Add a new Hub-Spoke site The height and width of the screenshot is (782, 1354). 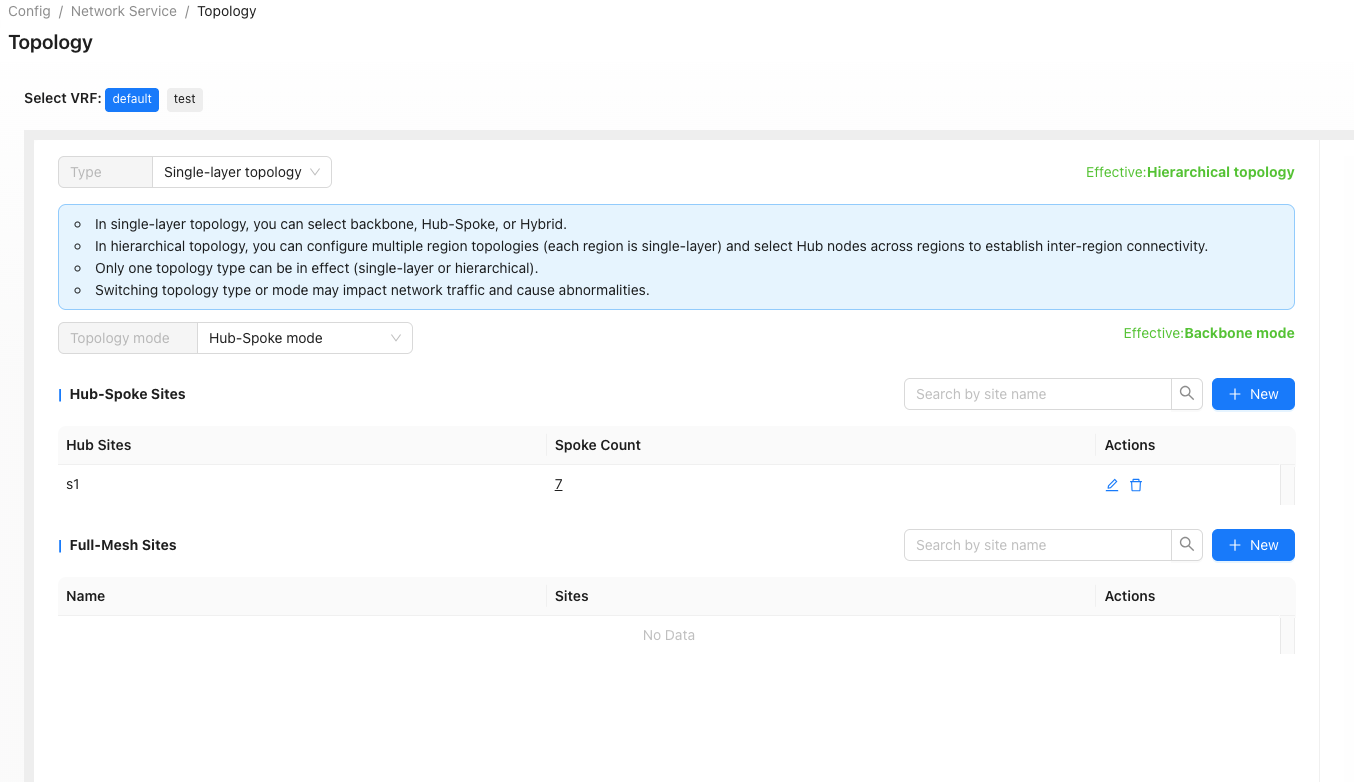pyautogui.click(x=1253, y=394)
